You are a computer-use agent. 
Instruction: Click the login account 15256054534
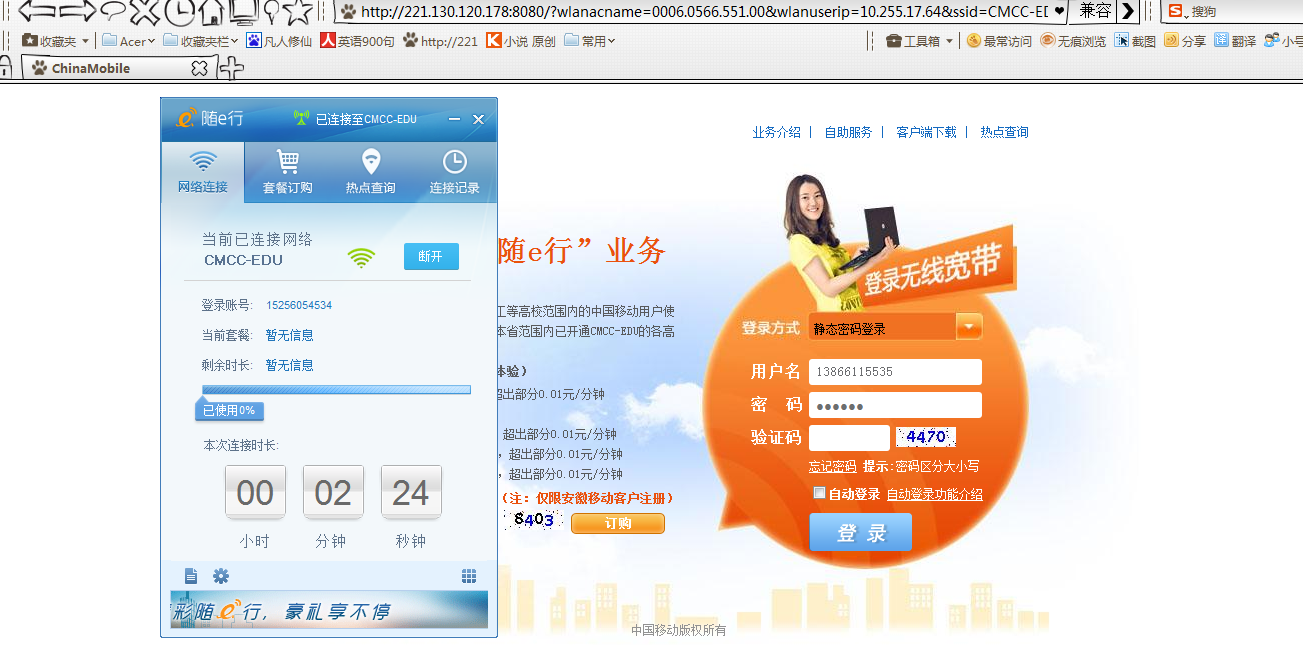coord(299,305)
